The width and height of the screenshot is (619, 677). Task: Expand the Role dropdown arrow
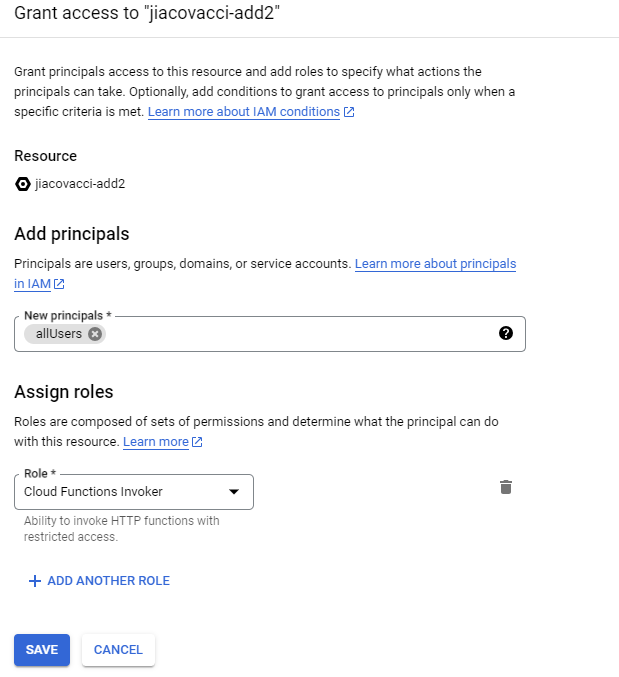pos(234,492)
